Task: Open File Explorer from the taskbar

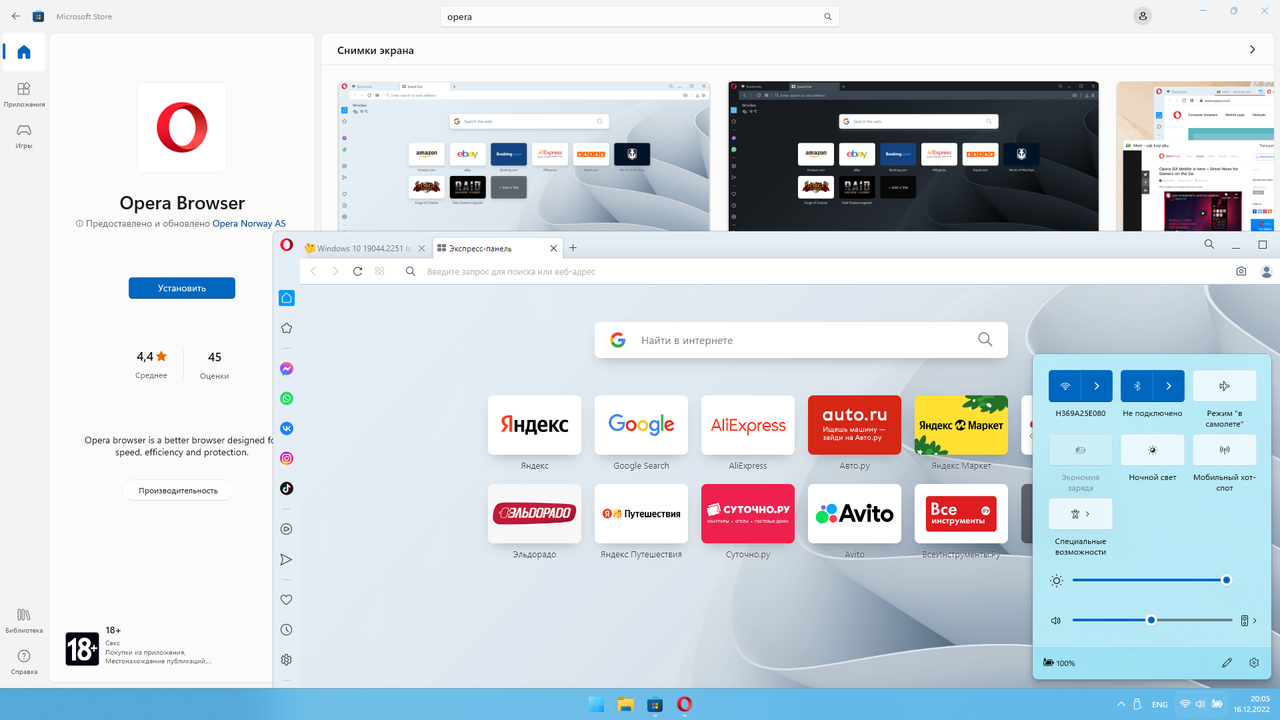Action: click(x=626, y=704)
